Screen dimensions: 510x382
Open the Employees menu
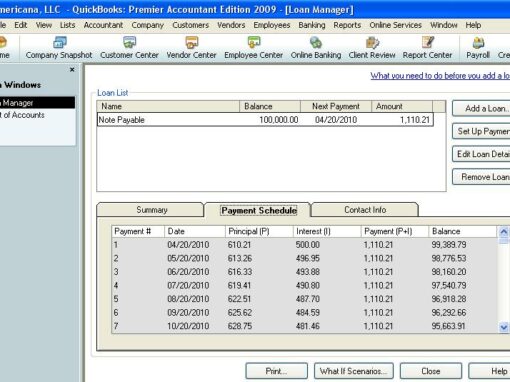[x=272, y=25]
